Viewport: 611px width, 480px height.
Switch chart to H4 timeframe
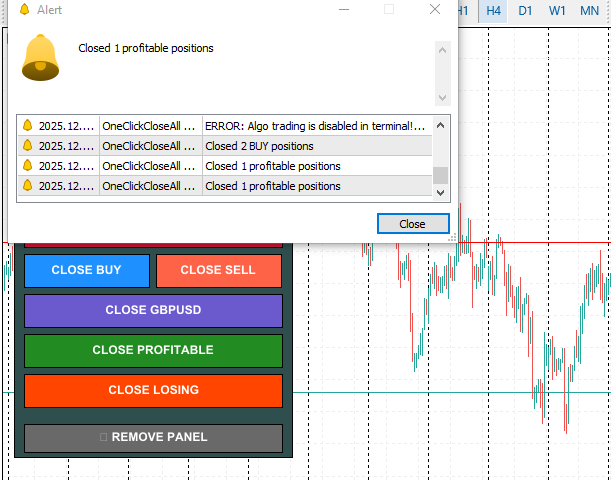(493, 10)
